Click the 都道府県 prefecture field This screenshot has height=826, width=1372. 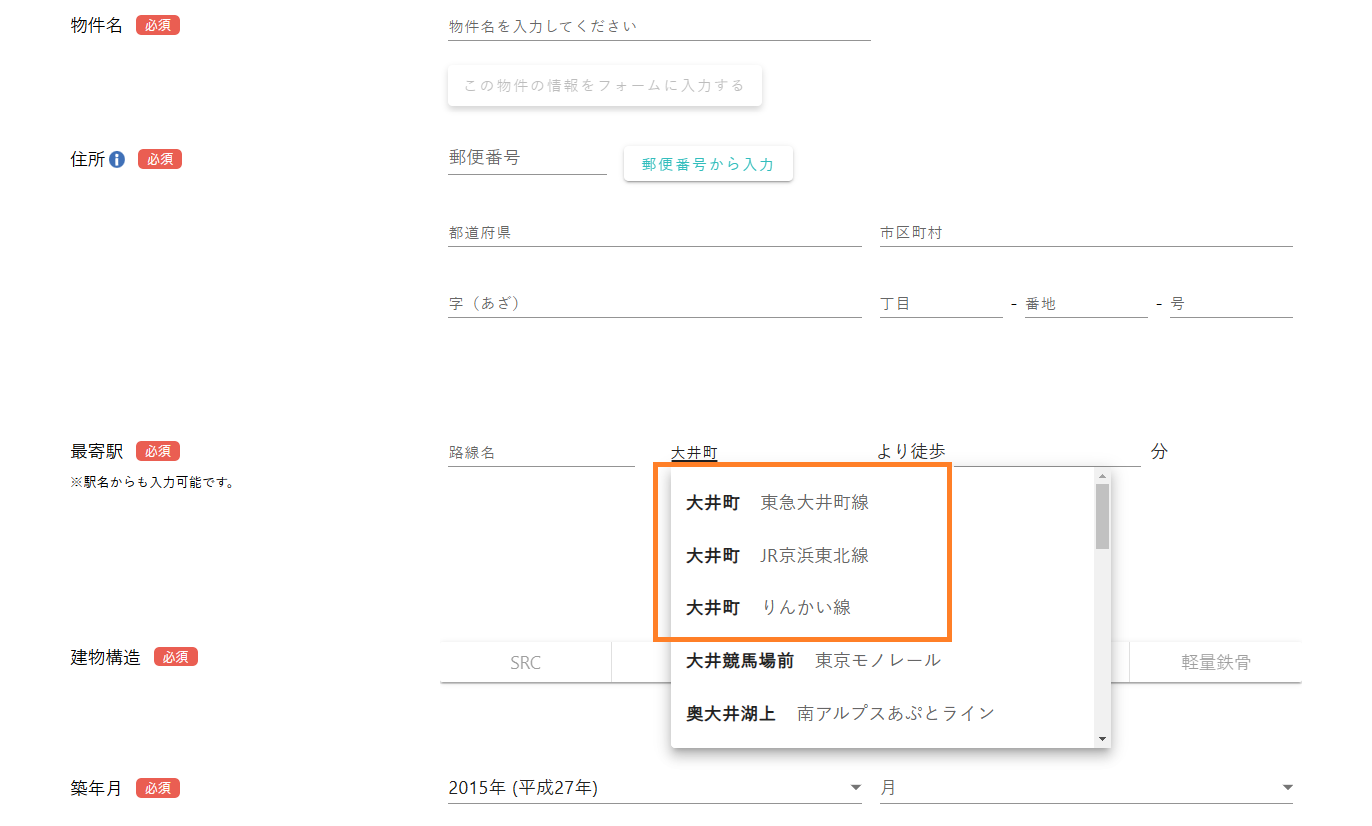tap(654, 233)
